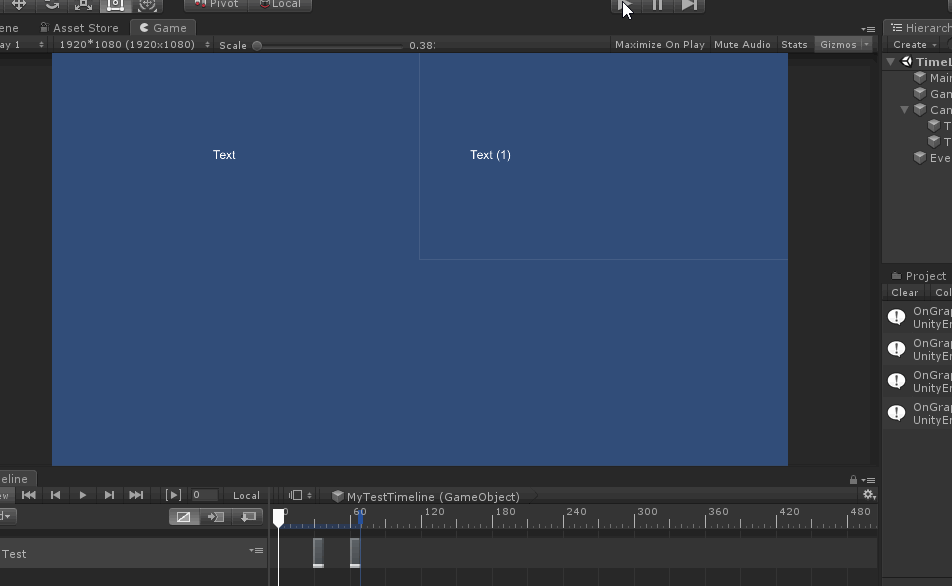Enable Mute Audio for the Game view
952x586 pixels.
coord(744,44)
